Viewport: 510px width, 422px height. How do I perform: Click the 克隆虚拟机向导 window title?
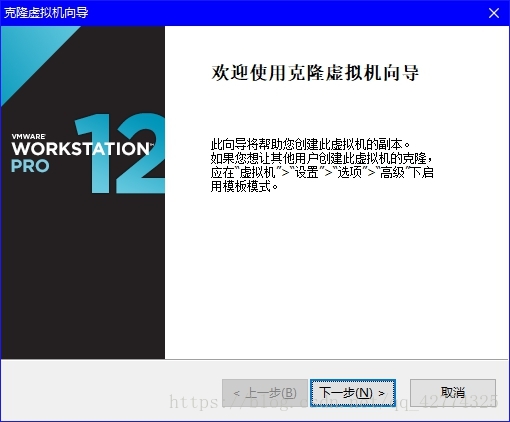(x=46, y=13)
